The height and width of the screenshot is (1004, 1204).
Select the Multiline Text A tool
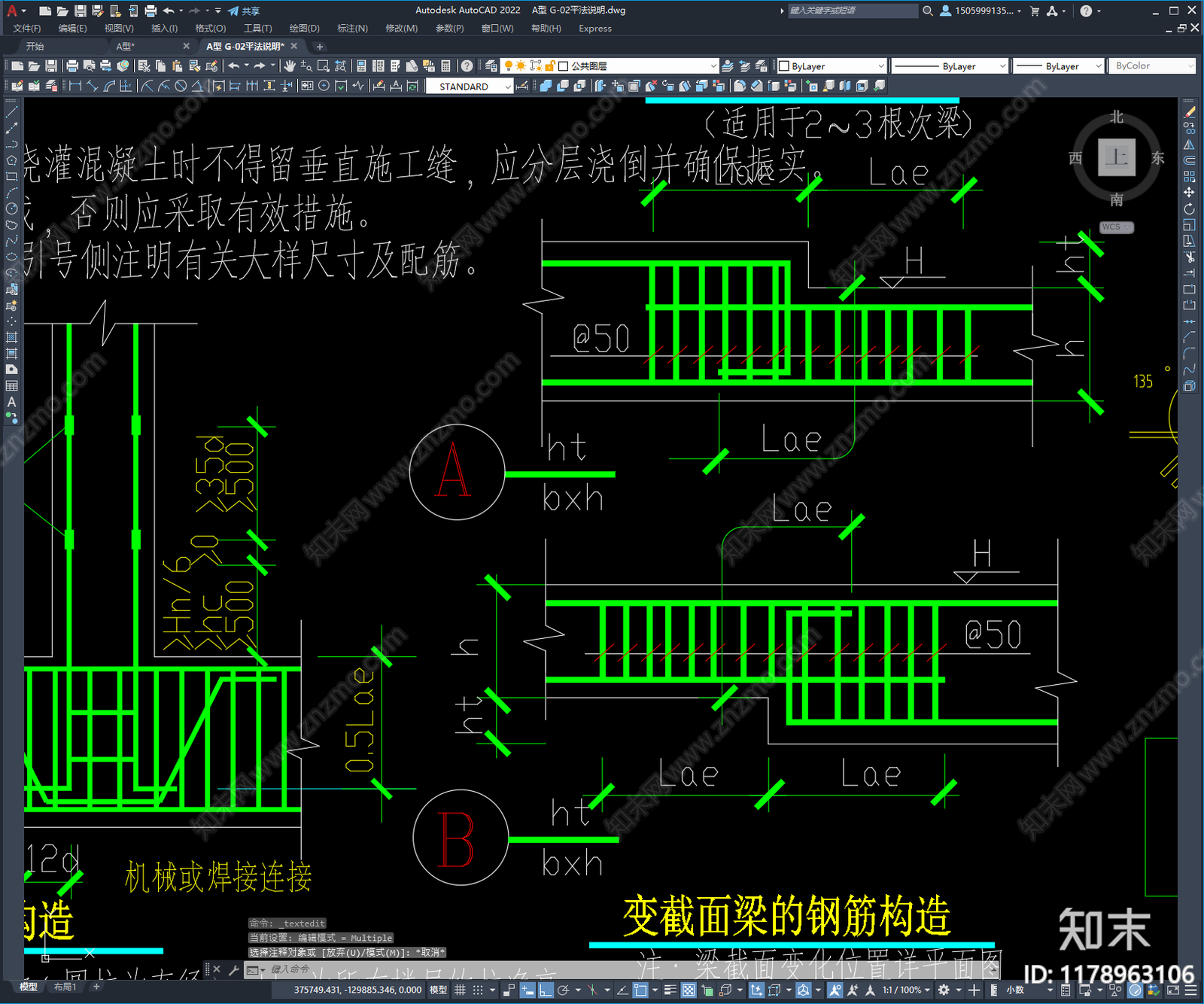(11, 402)
